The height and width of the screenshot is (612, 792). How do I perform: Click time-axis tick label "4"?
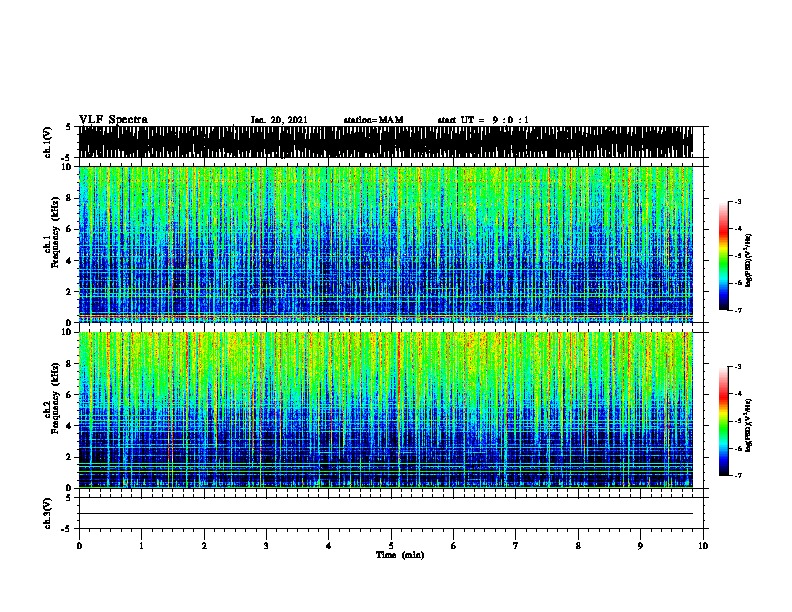coord(329,546)
